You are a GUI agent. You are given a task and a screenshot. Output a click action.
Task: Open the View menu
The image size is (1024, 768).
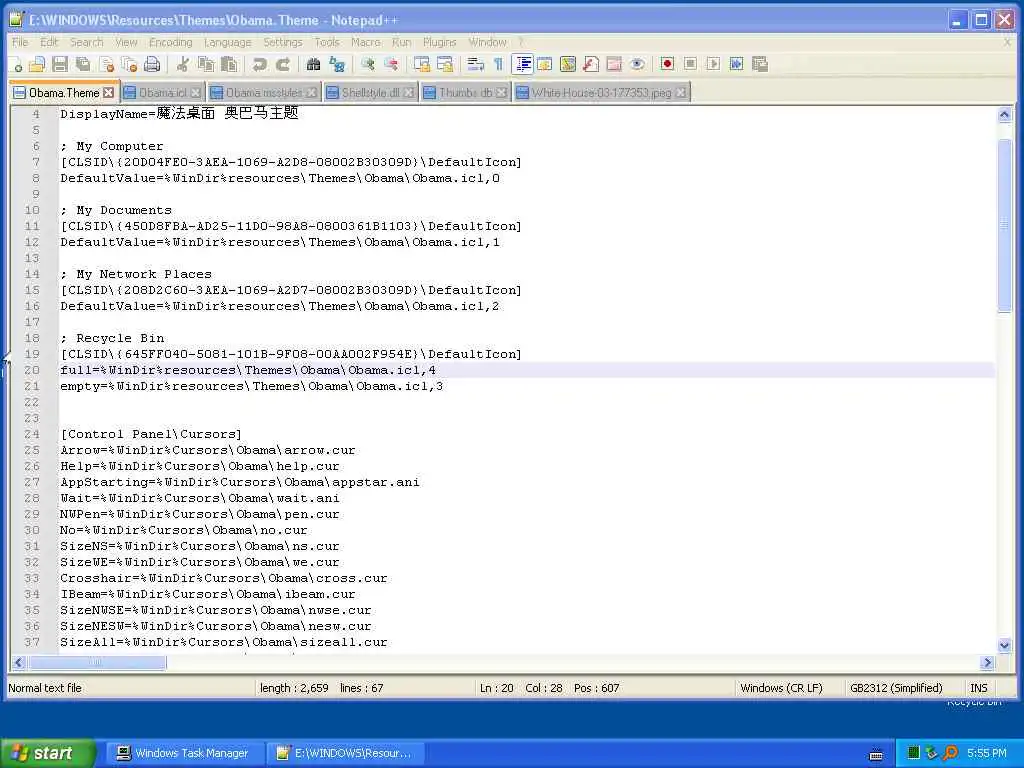[x=126, y=42]
